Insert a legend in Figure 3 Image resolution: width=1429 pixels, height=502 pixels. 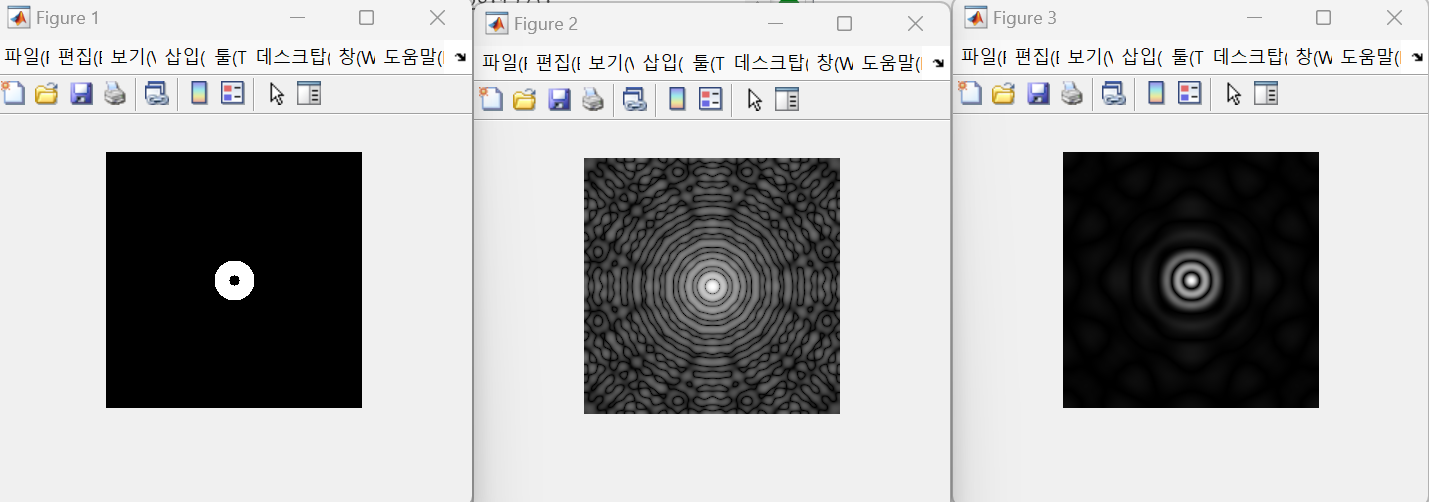point(1189,93)
